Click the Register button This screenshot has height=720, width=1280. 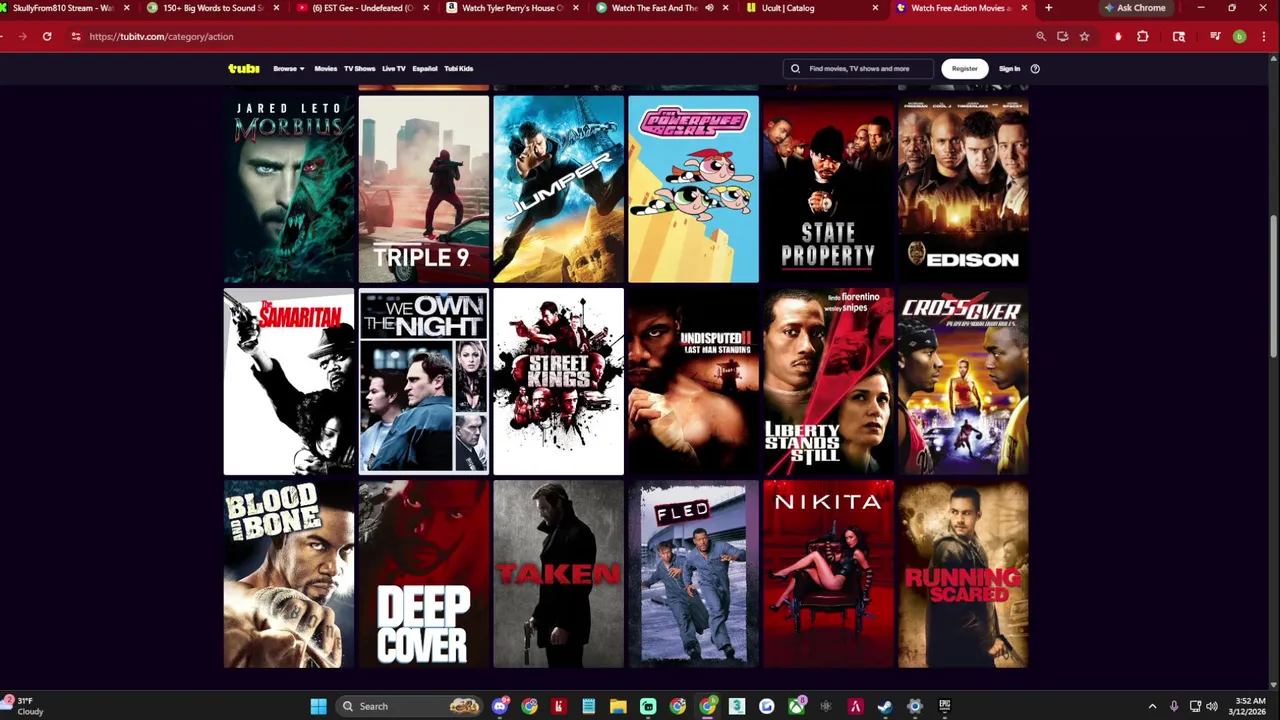964,69
